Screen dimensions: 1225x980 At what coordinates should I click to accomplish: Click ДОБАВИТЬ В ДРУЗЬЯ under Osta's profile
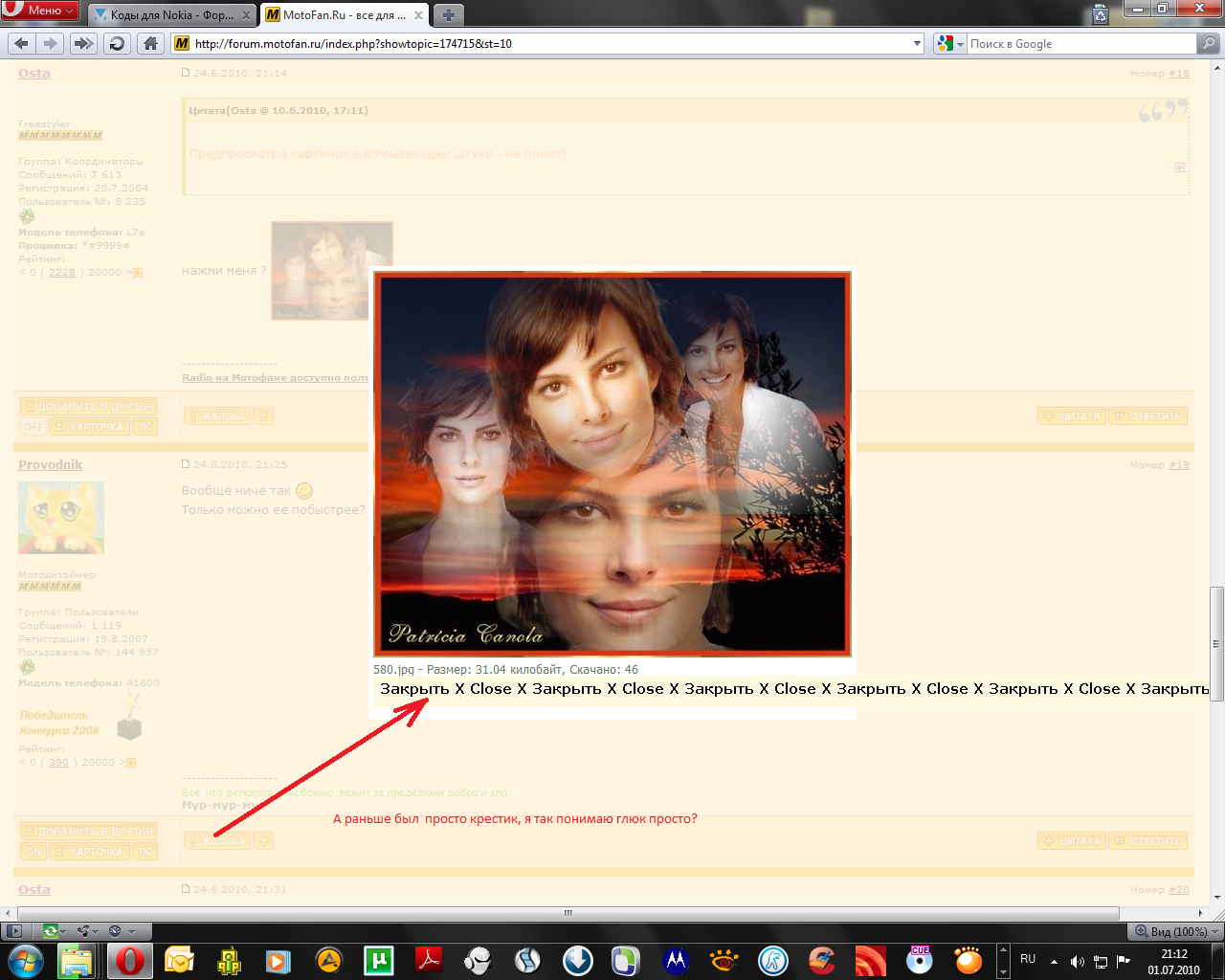pyautogui.click(x=88, y=407)
